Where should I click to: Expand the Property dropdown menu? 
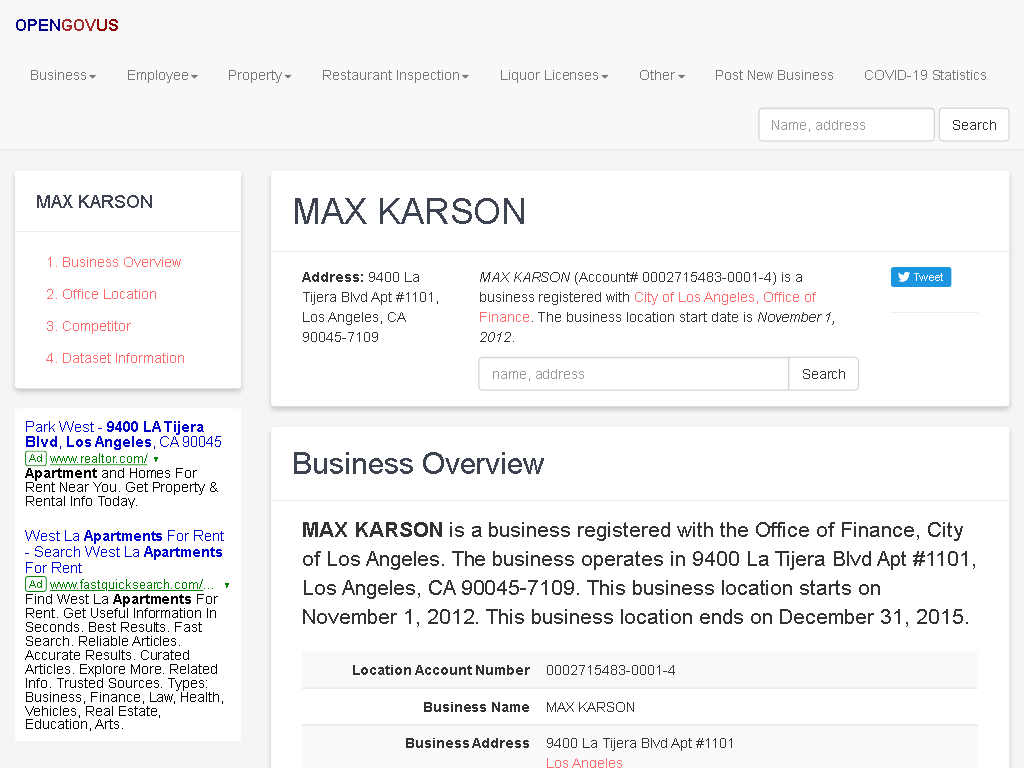(x=259, y=75)
